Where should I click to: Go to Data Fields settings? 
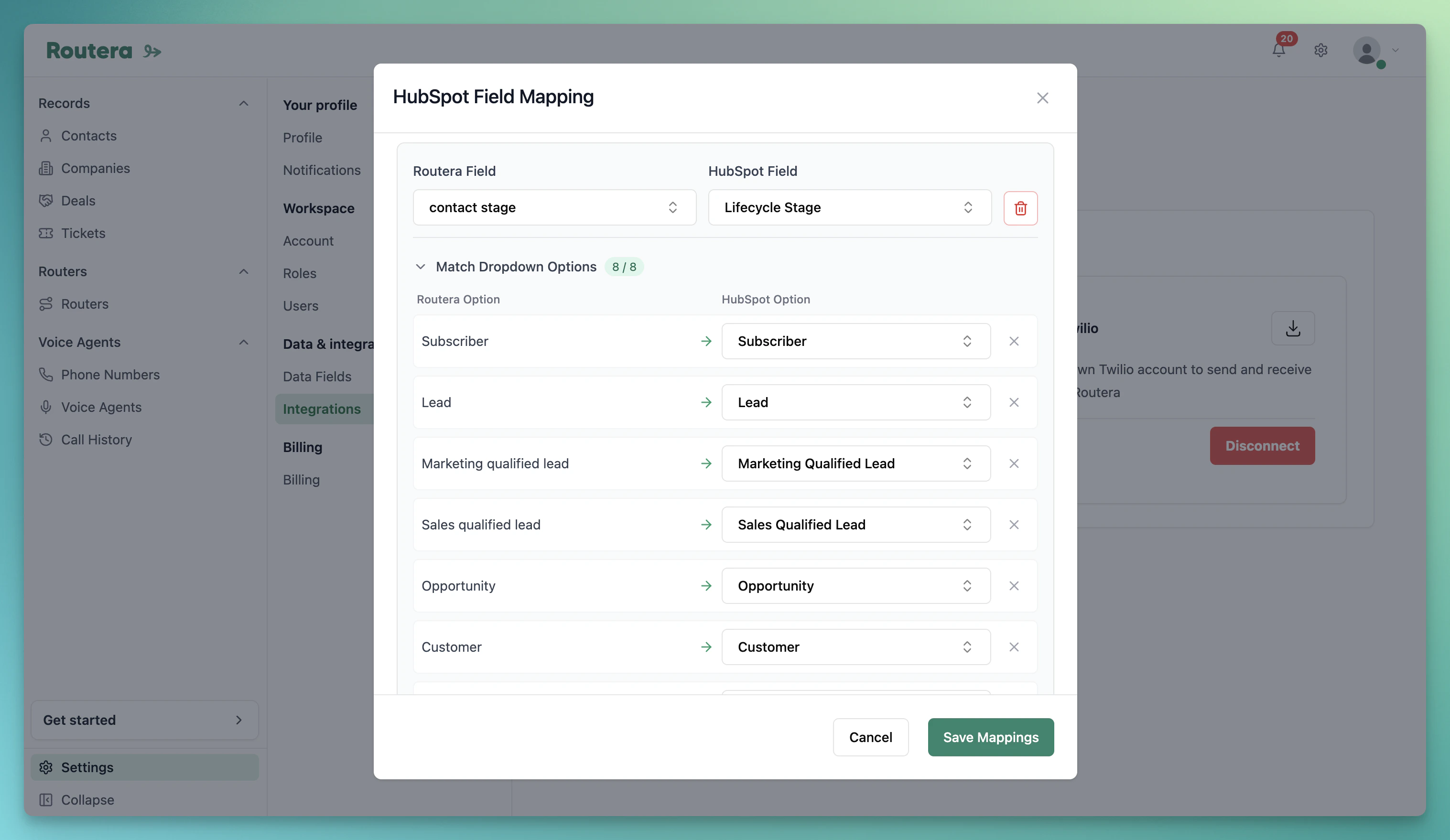tap(317, 376)
